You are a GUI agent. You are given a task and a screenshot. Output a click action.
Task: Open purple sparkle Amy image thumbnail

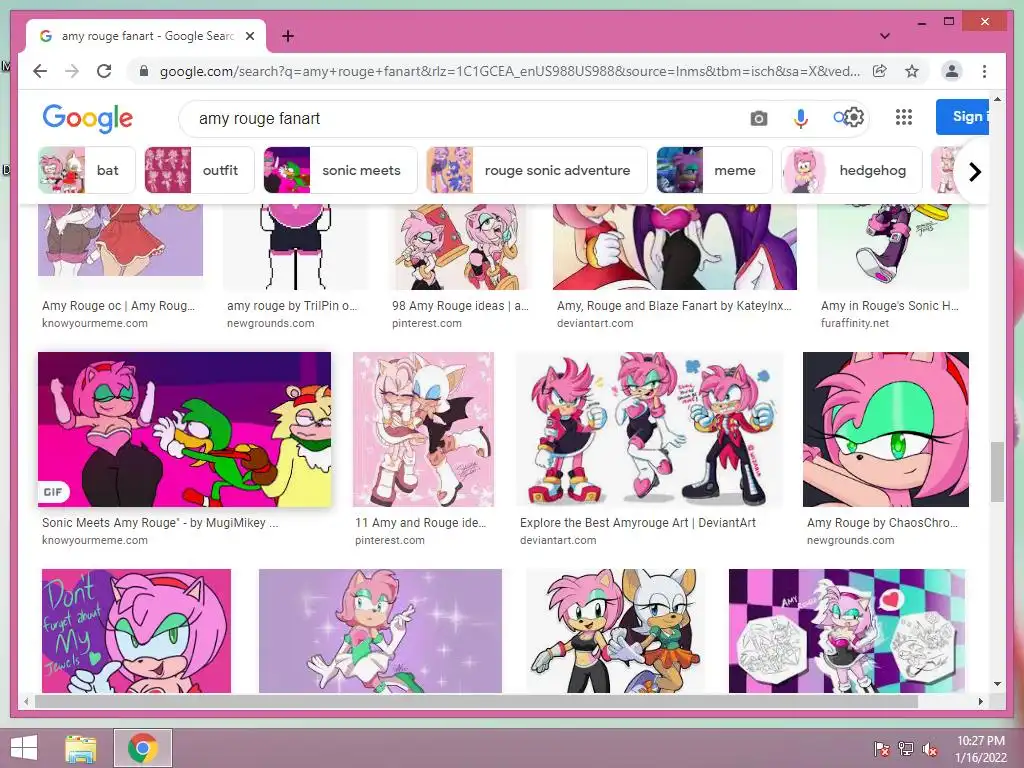(x=380, y=631)
